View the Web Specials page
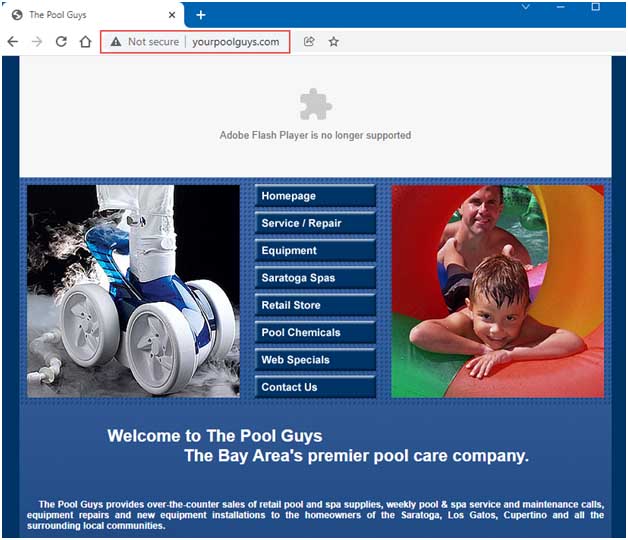Screen dimensions: 628x540 315,360
